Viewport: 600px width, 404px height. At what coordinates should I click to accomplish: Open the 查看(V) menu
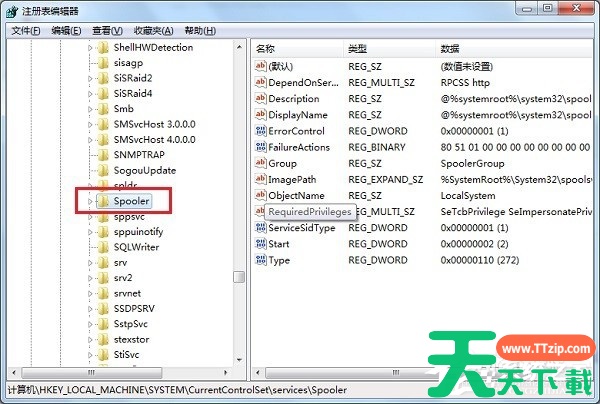pos(108,31)
